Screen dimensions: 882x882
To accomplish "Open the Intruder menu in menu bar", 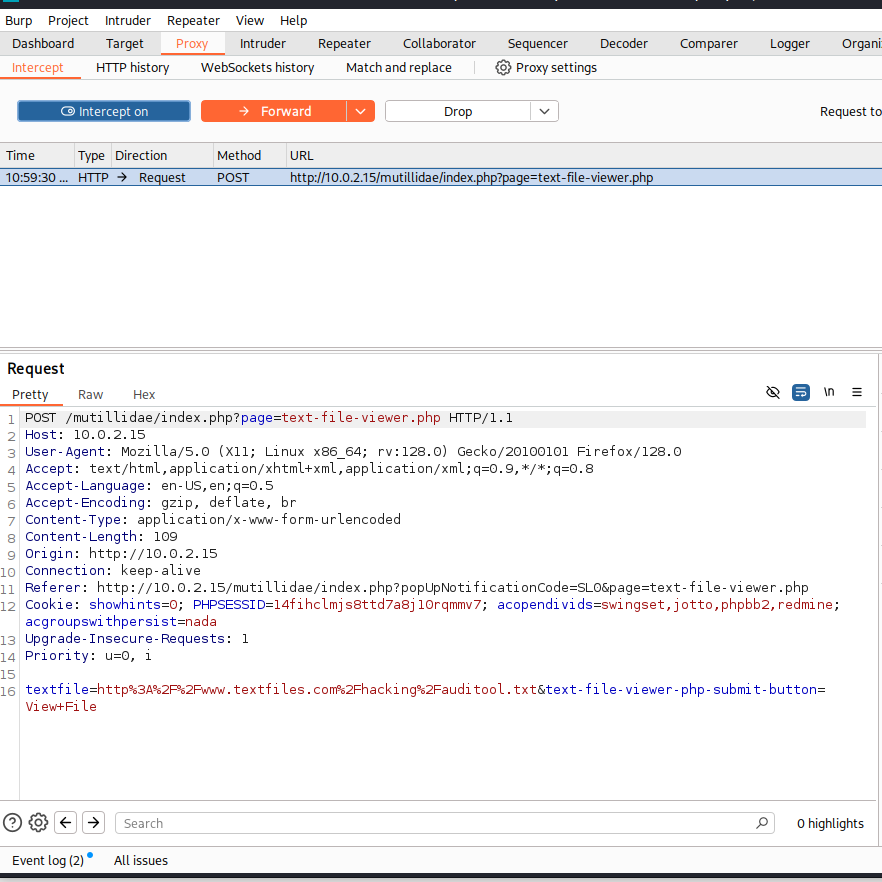I will 128,21.
